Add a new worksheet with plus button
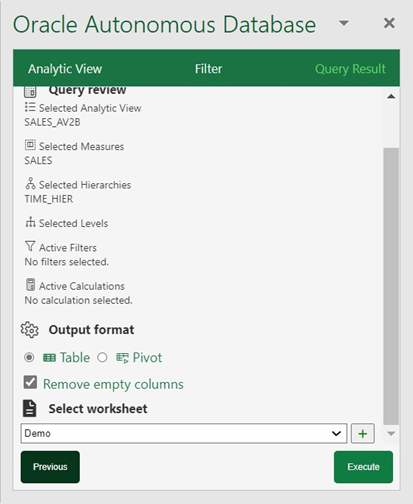 [x=363, y=434]
